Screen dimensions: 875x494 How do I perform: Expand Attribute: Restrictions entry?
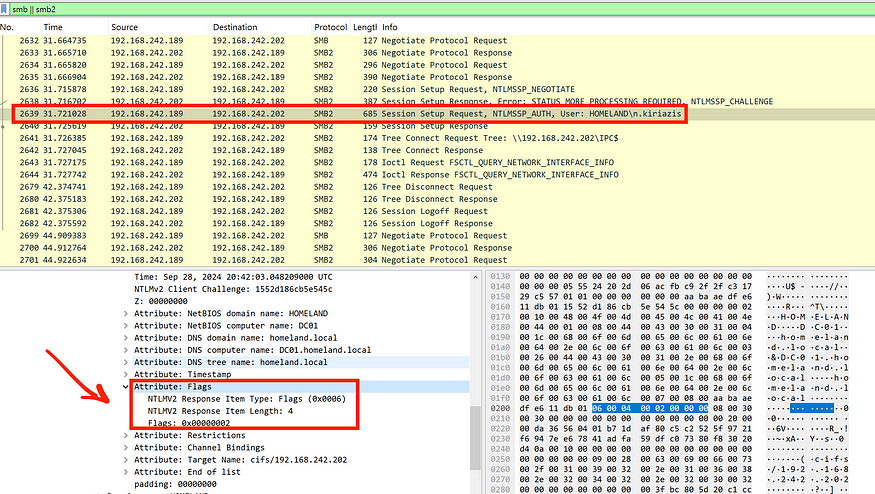coord(126,435)
